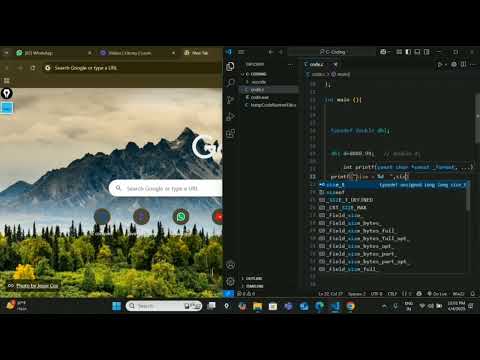Click the CRLF line ending status item

pos(392,294)
